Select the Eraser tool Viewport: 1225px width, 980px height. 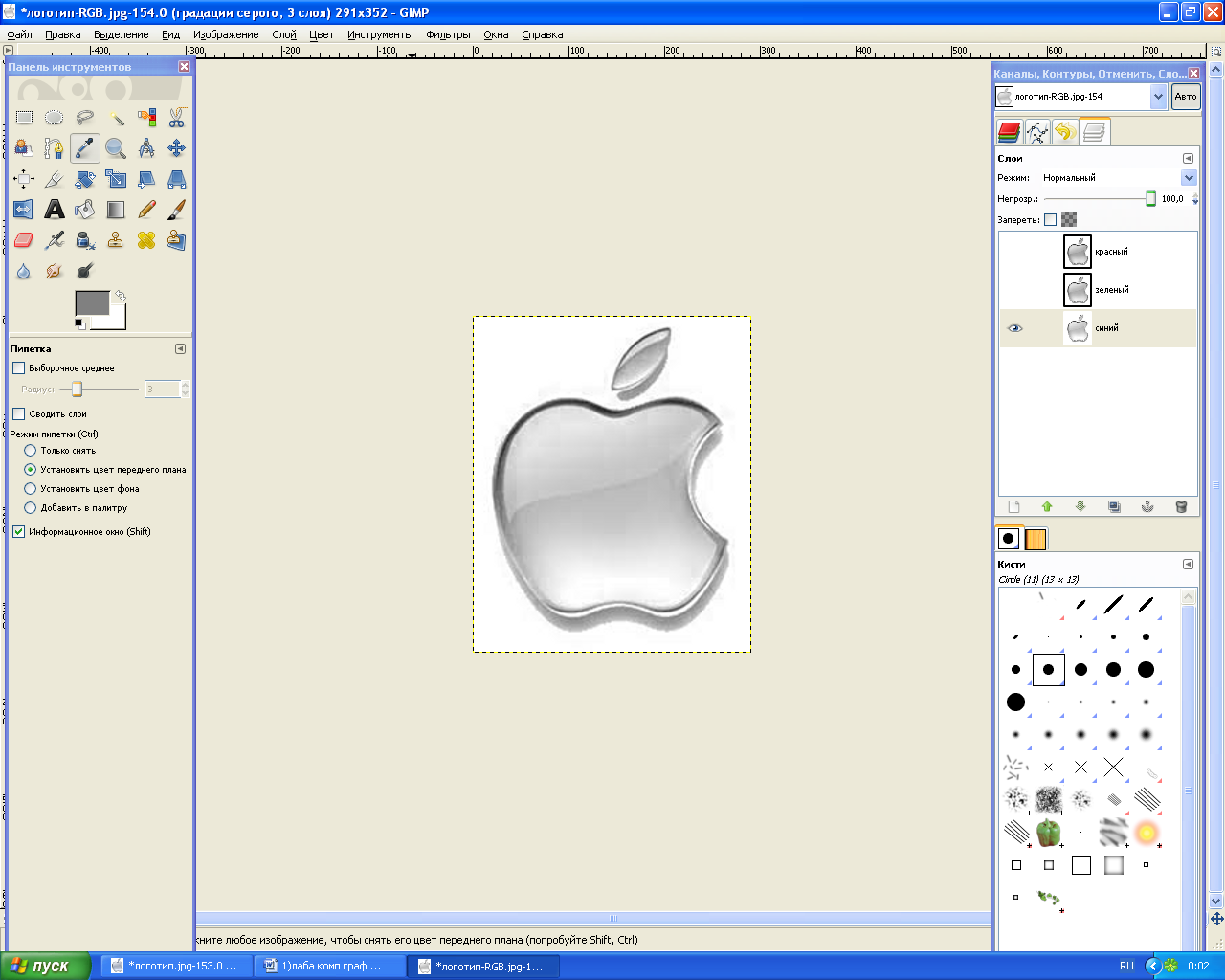(x=24, y=240)
